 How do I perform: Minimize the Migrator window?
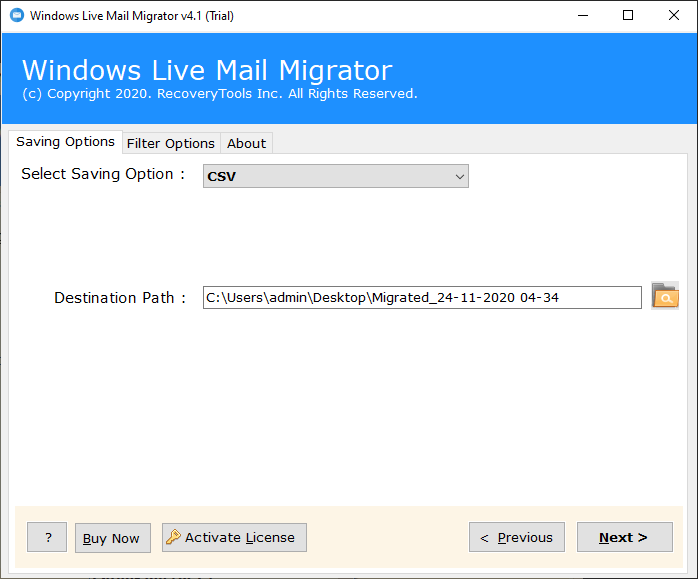coord(583,16)
